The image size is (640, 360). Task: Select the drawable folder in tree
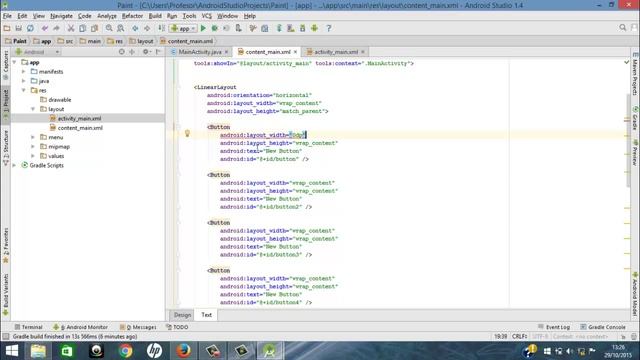coord(56,100)
